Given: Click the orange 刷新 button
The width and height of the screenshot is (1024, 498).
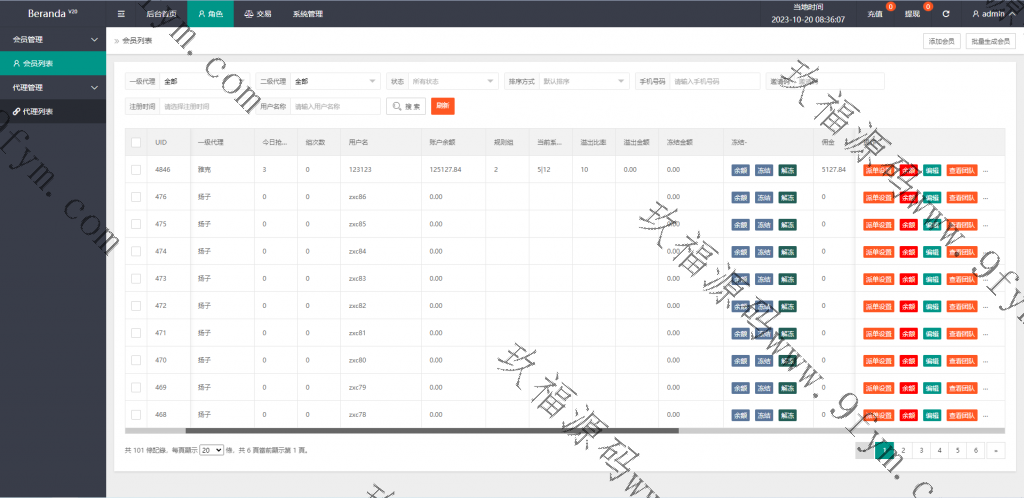Looking at the screenshot, I should (443, 106).
